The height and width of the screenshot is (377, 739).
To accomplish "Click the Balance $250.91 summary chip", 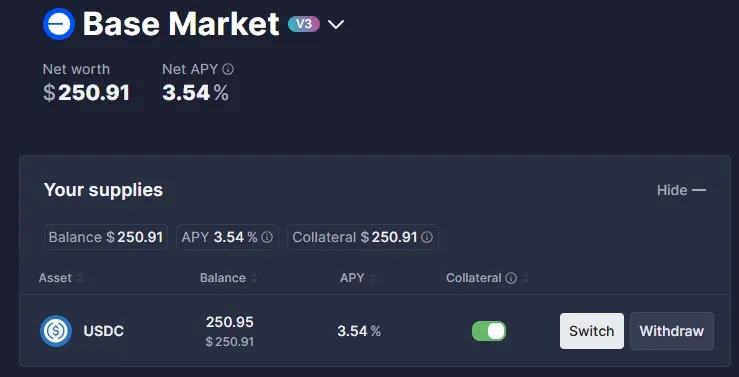I will 106,237.
